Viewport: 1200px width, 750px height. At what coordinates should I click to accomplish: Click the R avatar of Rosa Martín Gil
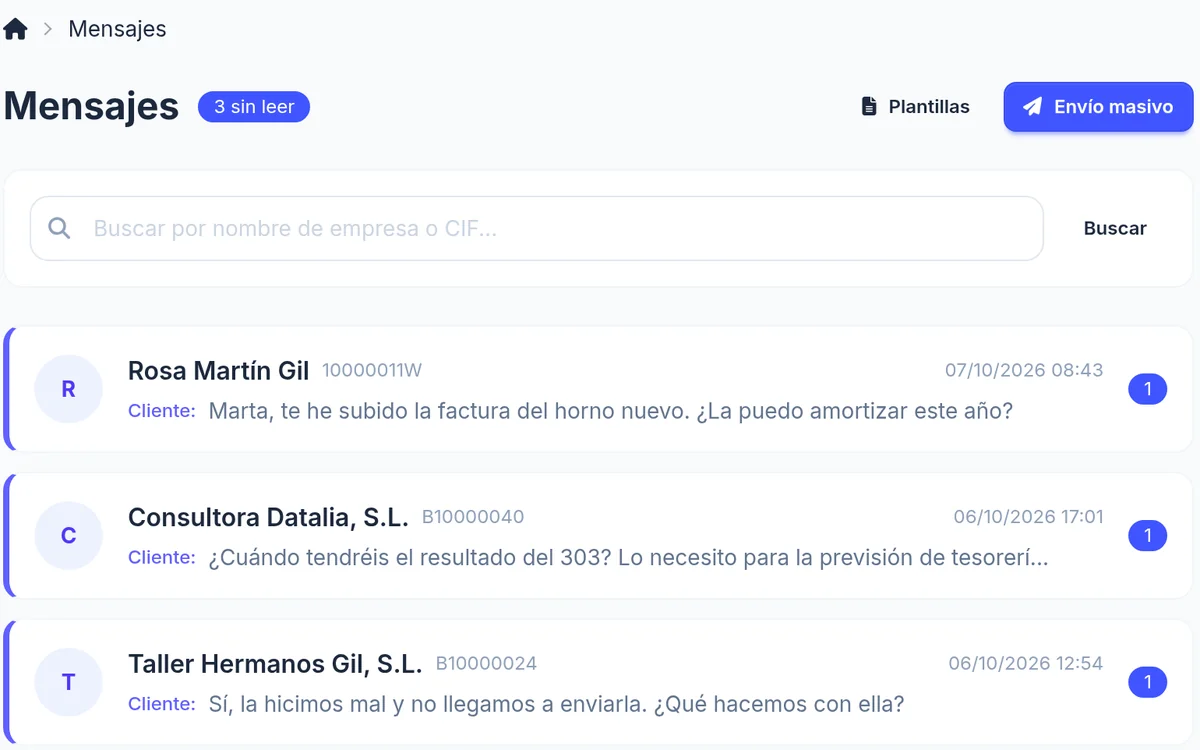coord(68,389)
